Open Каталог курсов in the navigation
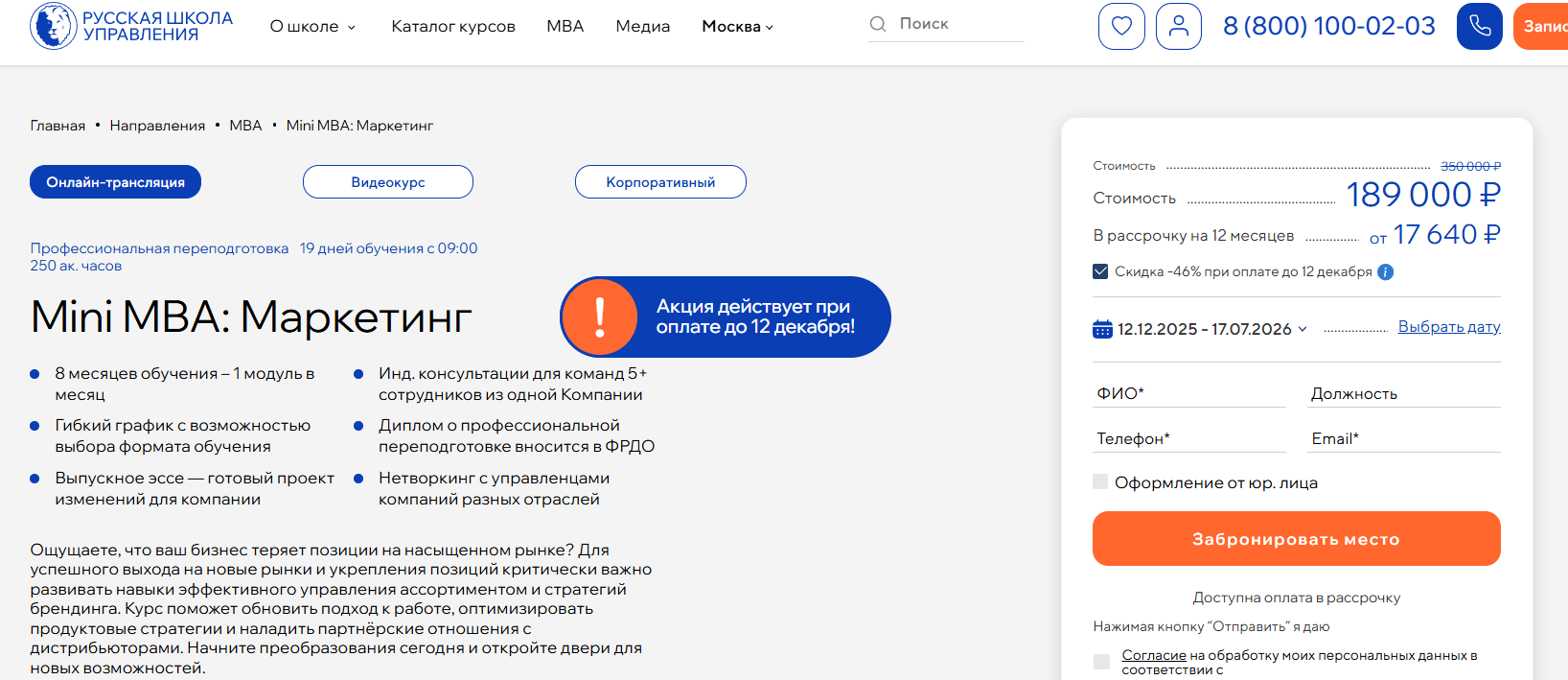The image size is (1568, 680). coord(453,27)
